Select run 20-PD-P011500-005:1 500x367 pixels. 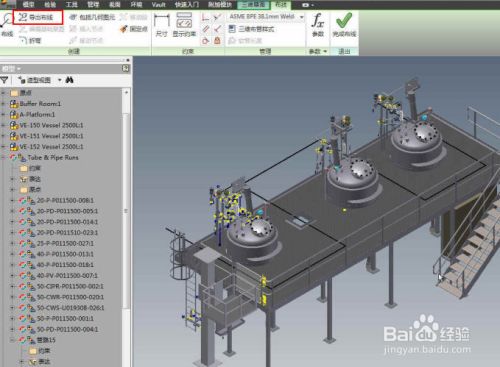point(67,211)
